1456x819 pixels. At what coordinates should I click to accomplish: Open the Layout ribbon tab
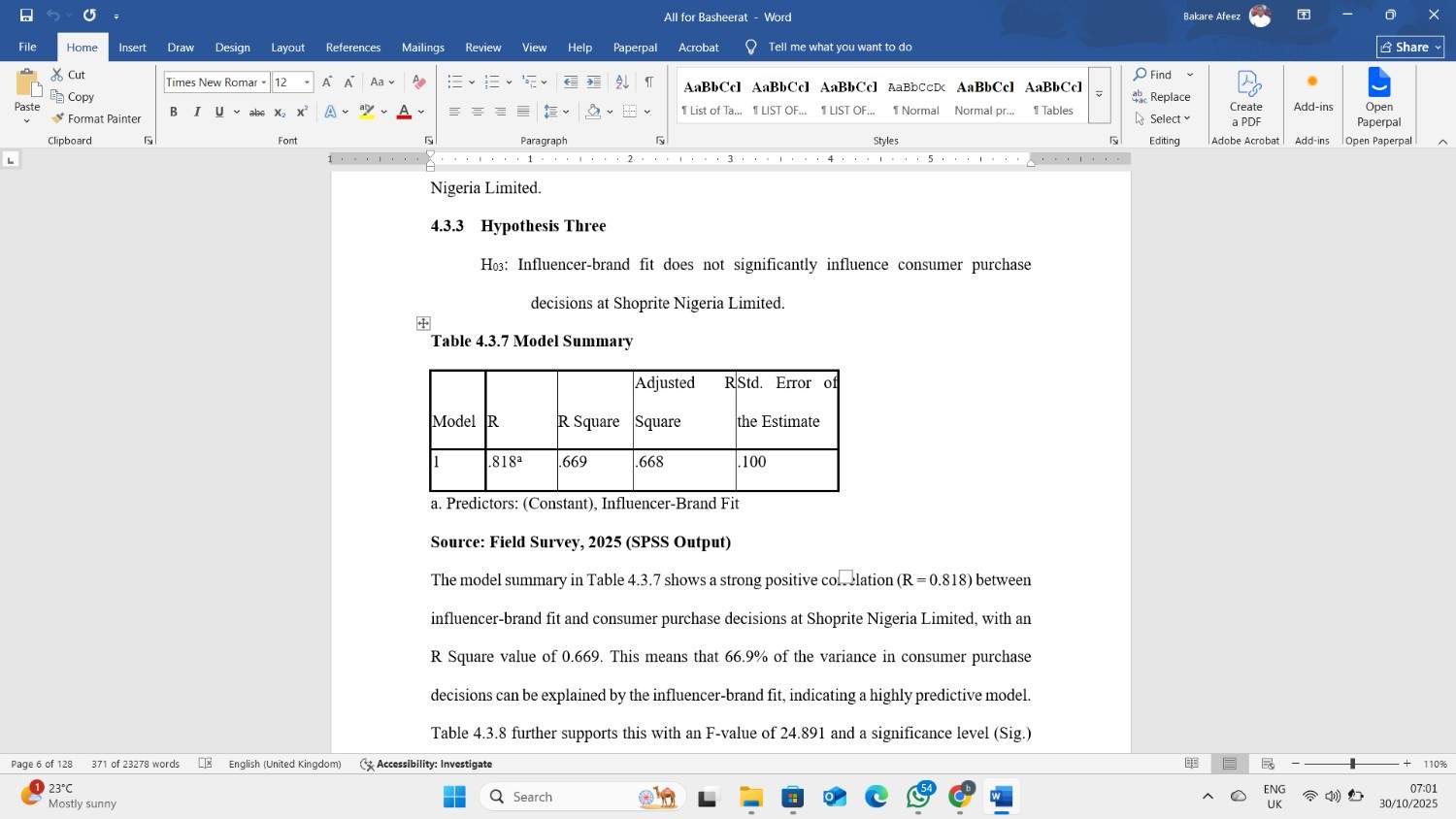coord(287,48)
